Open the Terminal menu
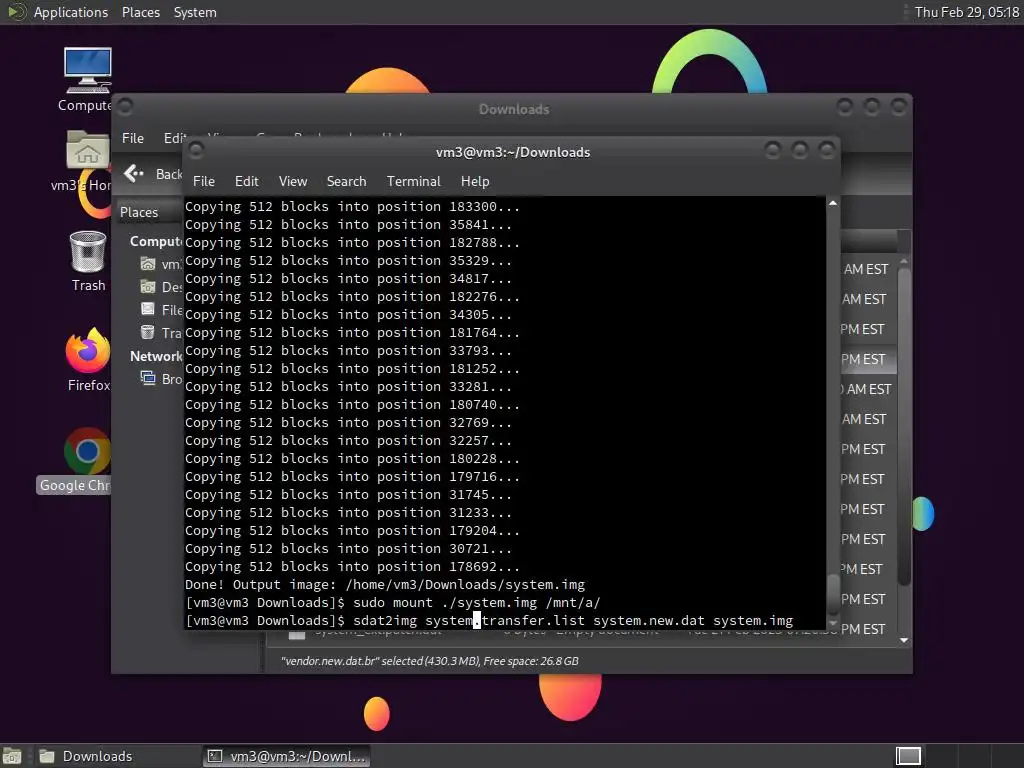 click(x=413, y=181)
